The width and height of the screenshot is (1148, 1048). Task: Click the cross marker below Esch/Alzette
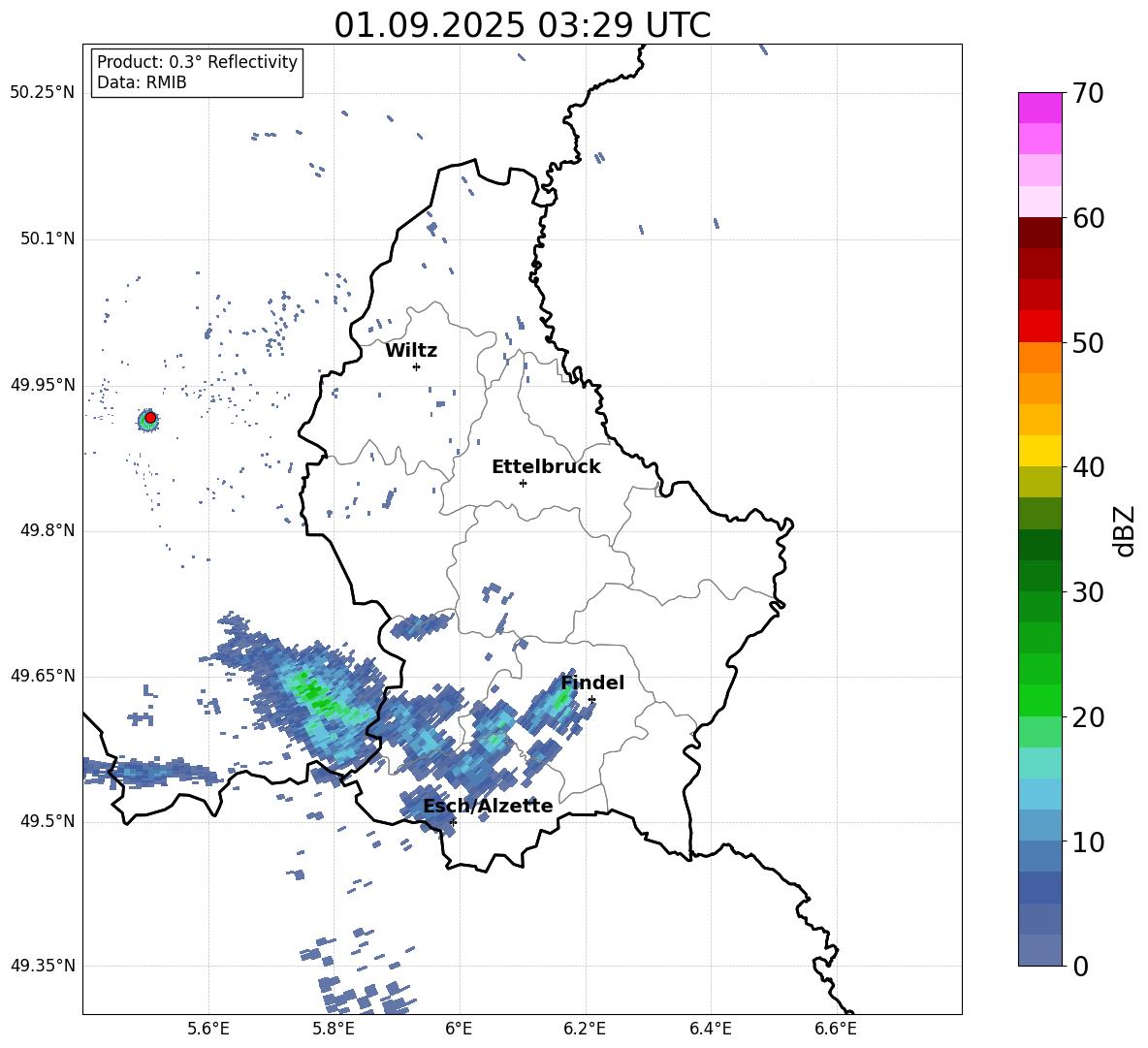[x=453, y=822]
